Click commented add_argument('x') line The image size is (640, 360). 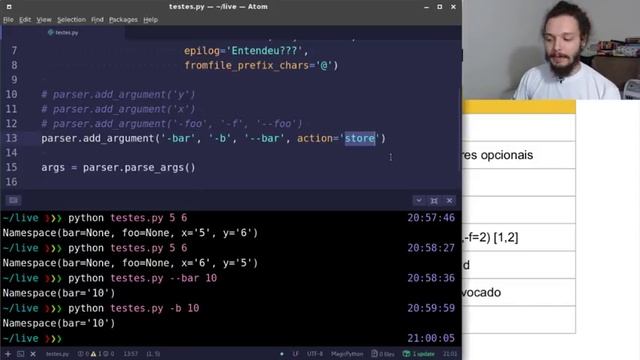point(118,109)
